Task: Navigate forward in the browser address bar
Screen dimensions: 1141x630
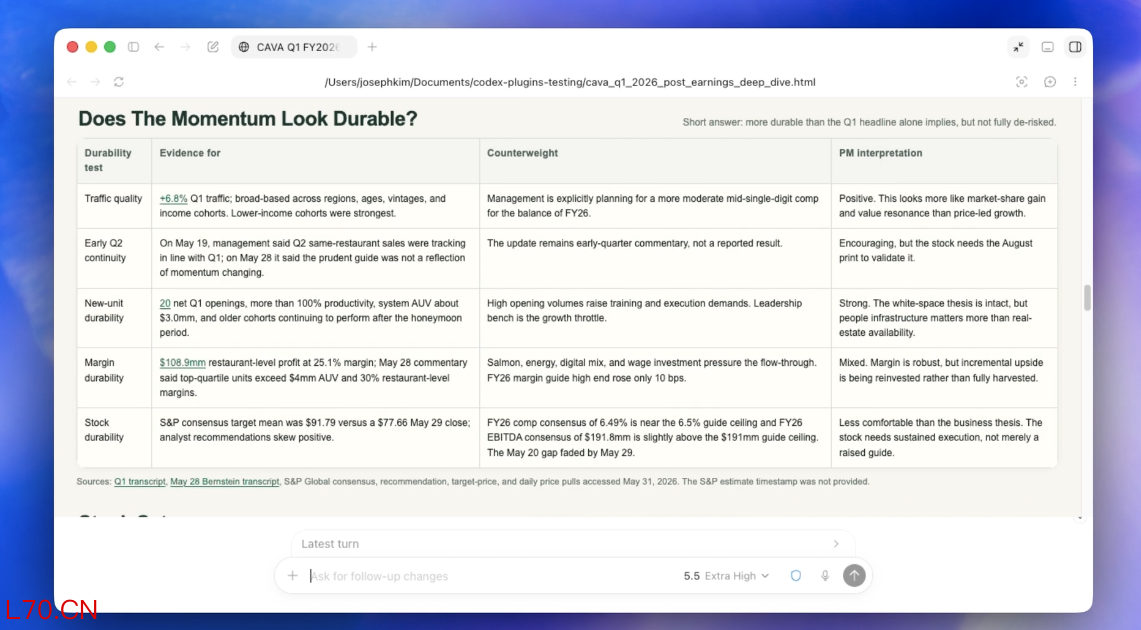Action: (95, 81)
